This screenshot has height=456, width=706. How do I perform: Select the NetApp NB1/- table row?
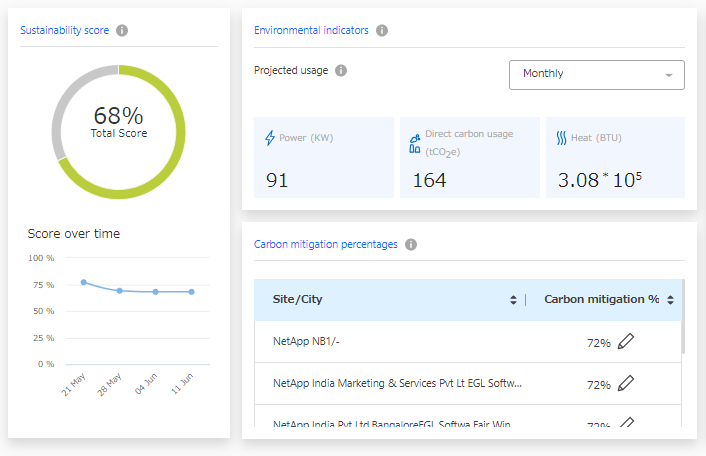400,342
